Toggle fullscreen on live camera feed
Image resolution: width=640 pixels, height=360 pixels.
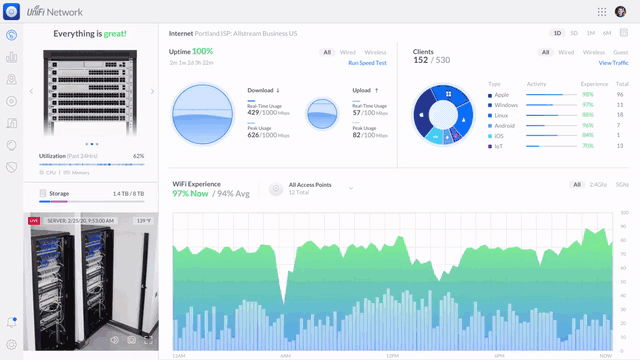pos(148,340)
